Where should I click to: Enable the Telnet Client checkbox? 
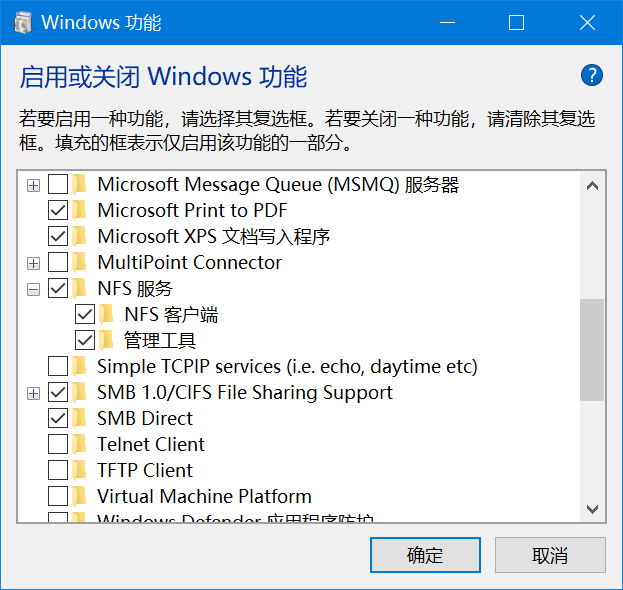click(58, 445)
